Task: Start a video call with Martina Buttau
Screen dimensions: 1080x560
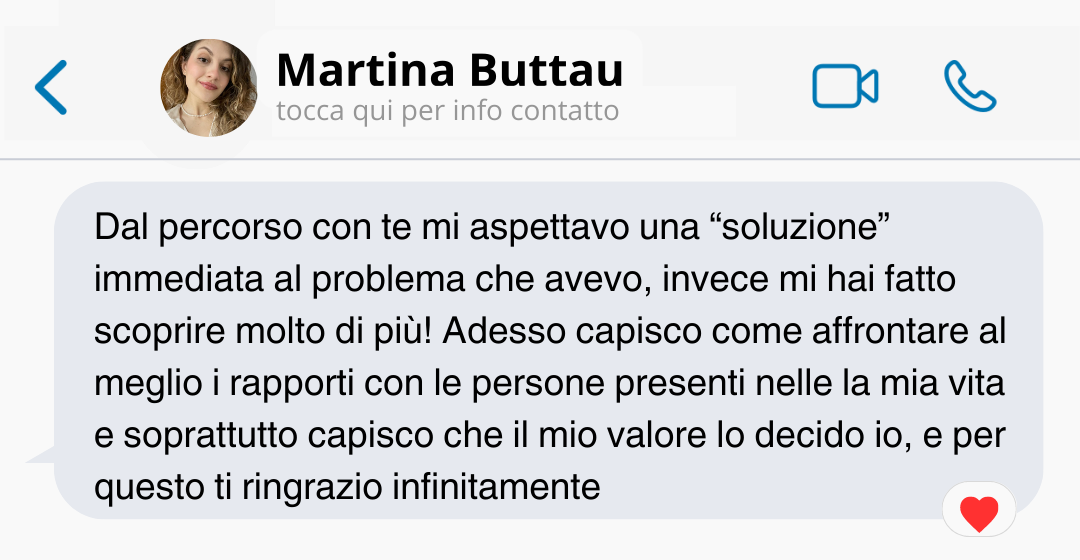Action: [845, 86]
